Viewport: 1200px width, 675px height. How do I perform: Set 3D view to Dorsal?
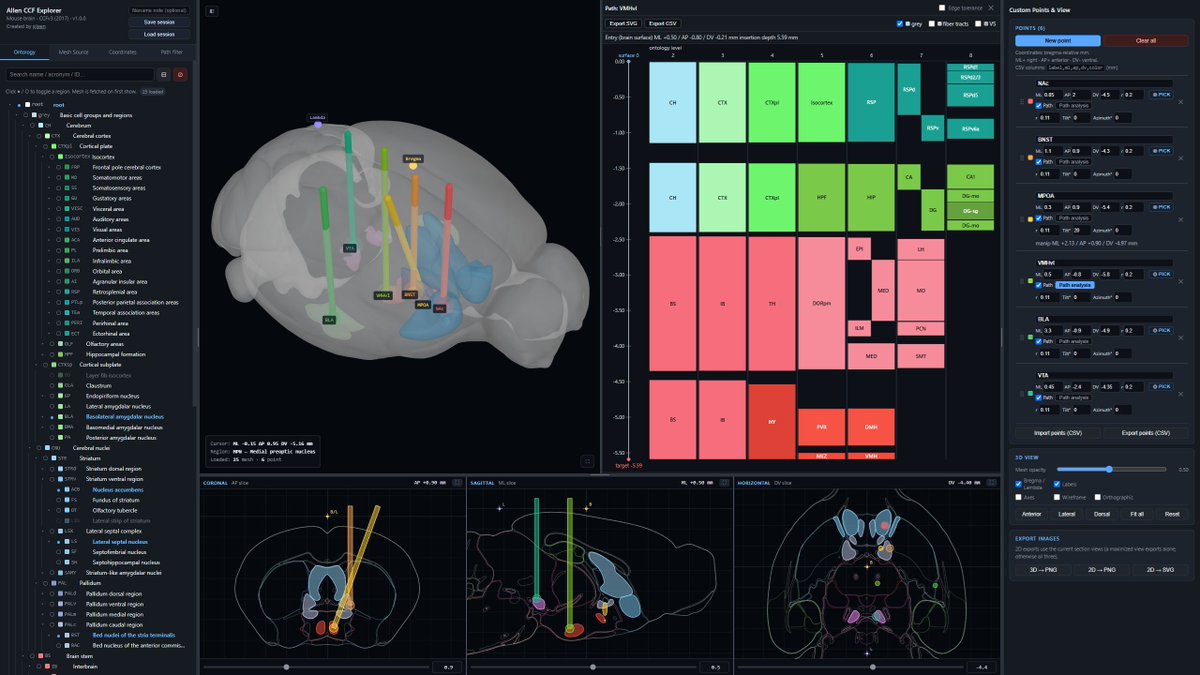1100,514
